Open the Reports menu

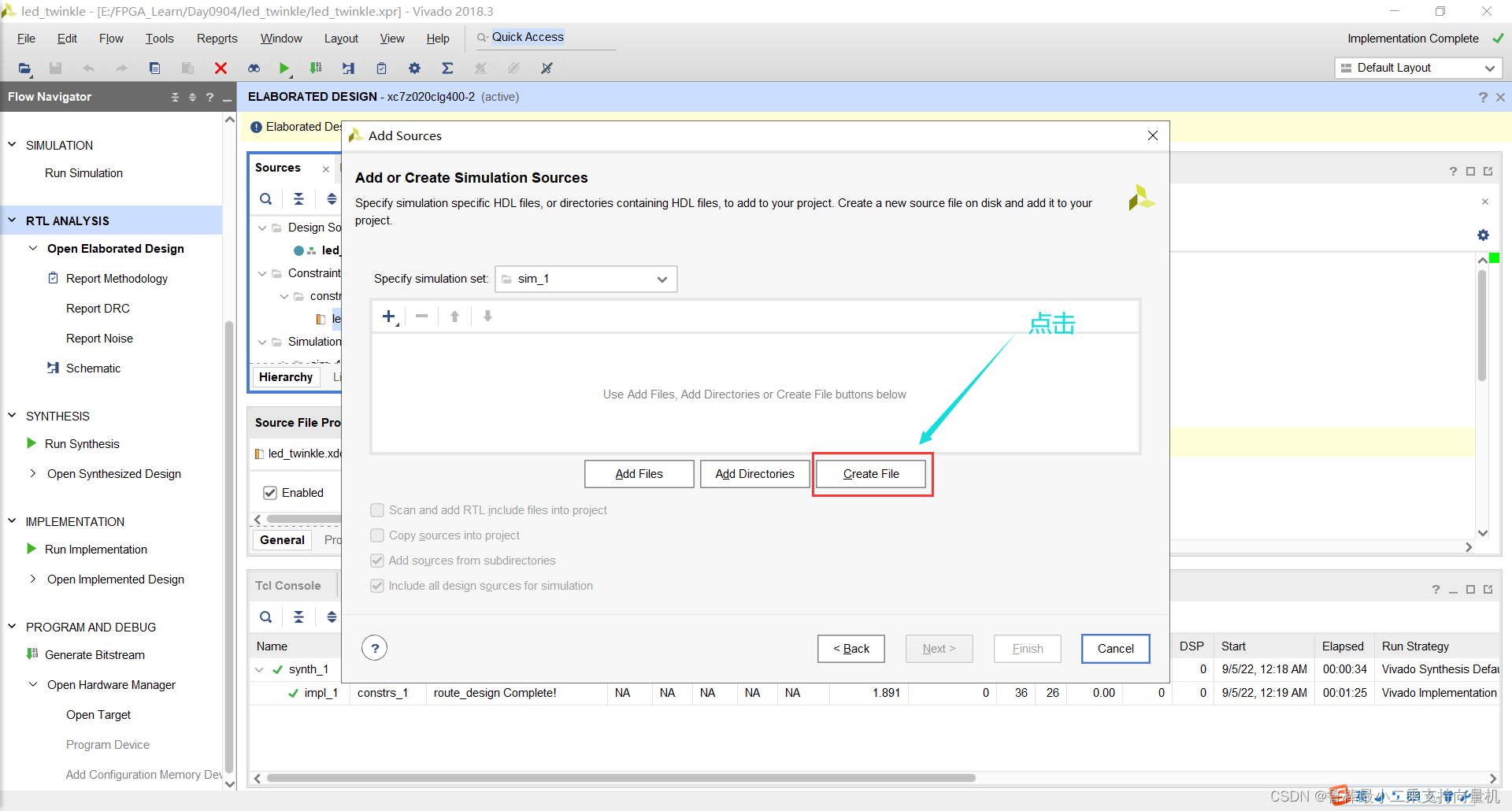(x=217, y=39)
